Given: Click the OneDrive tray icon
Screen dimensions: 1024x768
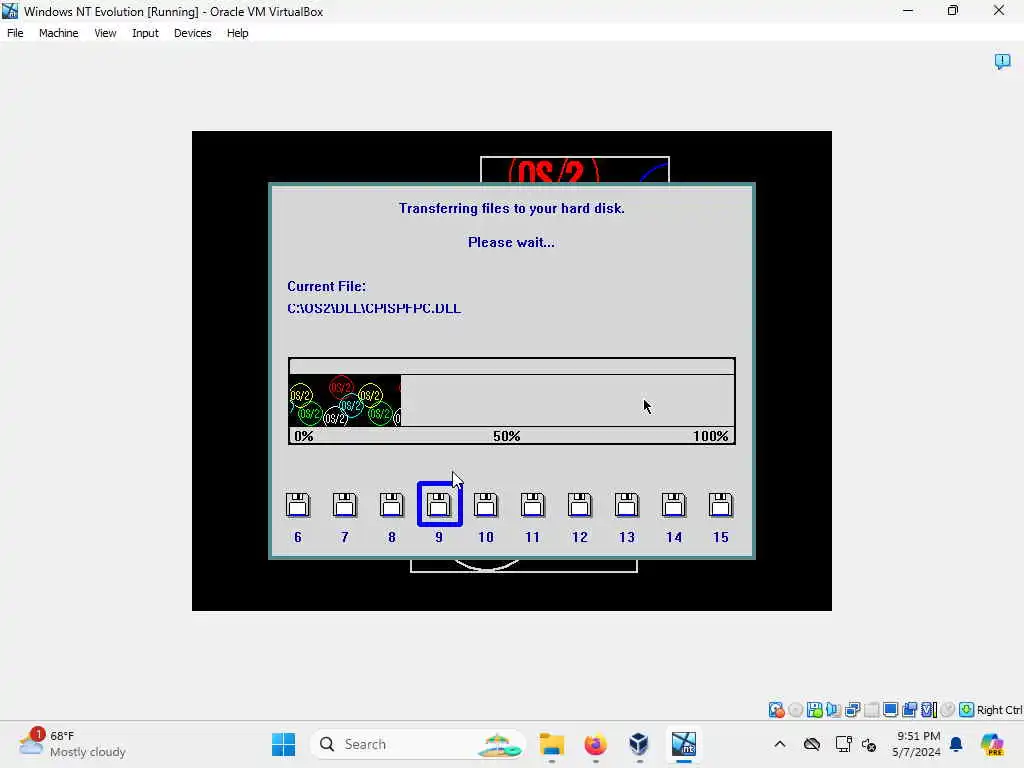Looking at the screenshot, I should (812, 744).
